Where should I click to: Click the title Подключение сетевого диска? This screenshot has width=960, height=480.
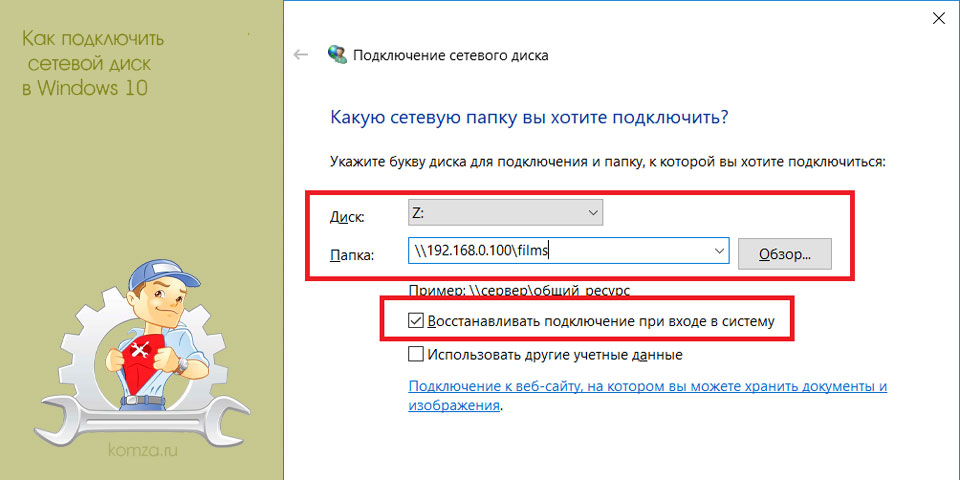coord(451,56)
